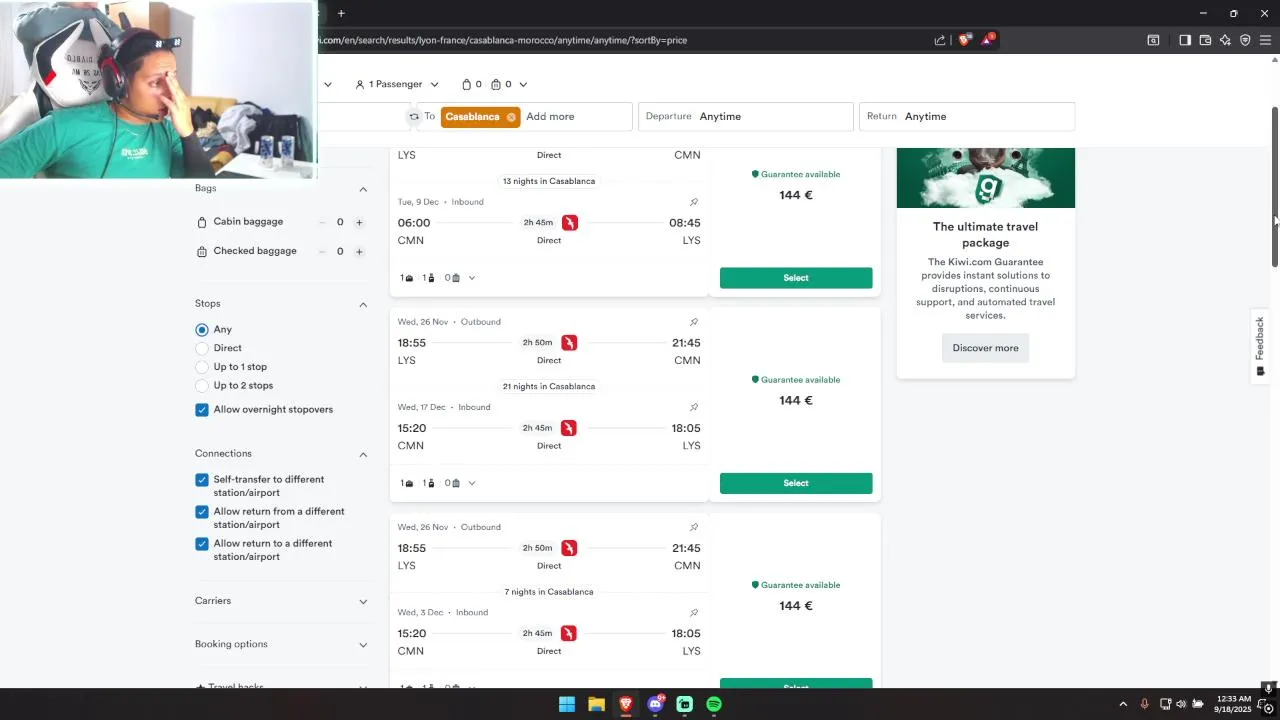Screen dimensions: 1280x720
Task: Click airline logo on 15:20 to 18:05 17 Dec flight
Action: [568, 428]
